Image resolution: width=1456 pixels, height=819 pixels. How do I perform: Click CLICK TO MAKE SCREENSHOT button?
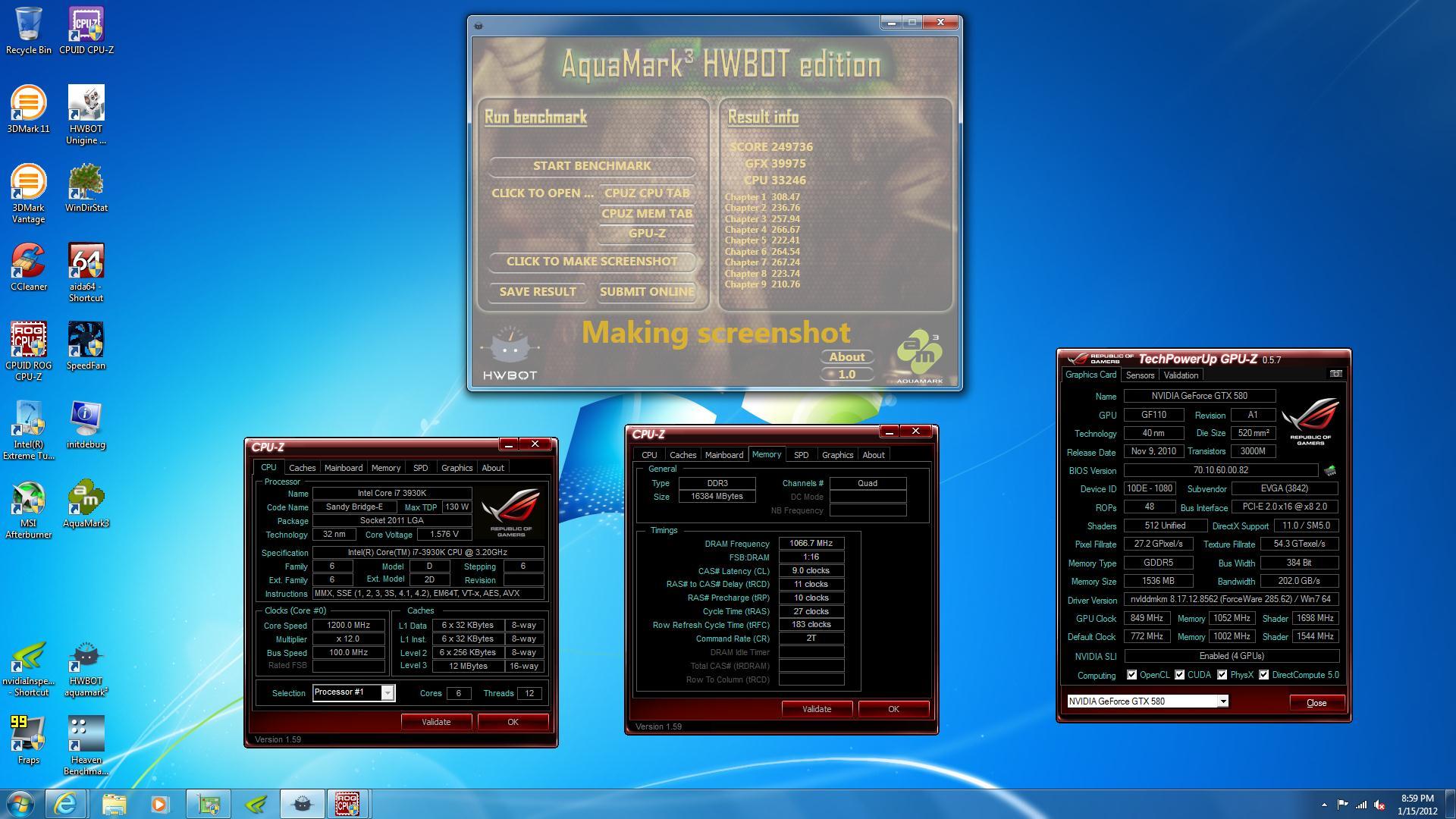pos(591,262)
